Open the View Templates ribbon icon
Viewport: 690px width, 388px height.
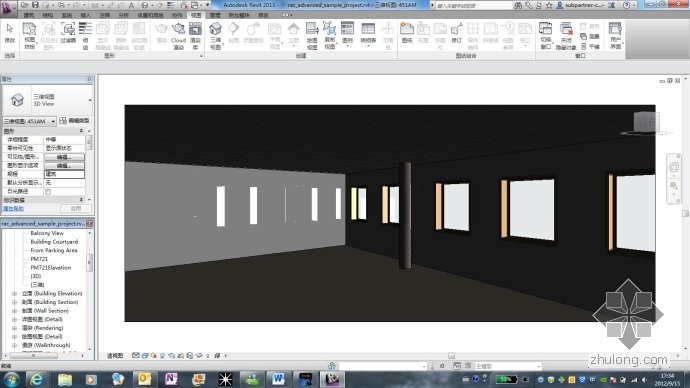coord(29,34)
